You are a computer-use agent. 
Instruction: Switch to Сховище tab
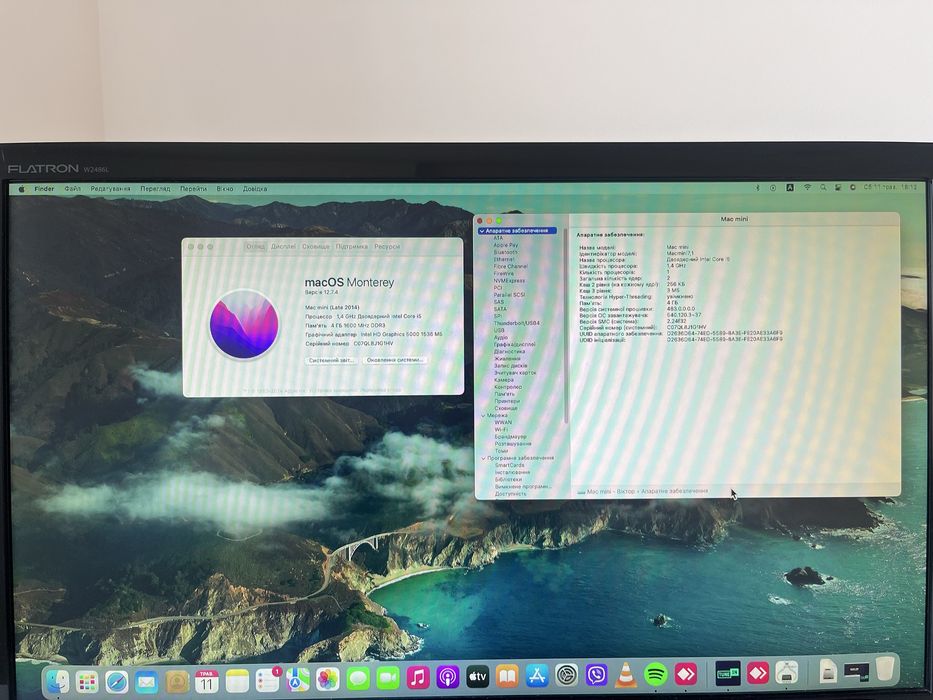tap(315, 246)
